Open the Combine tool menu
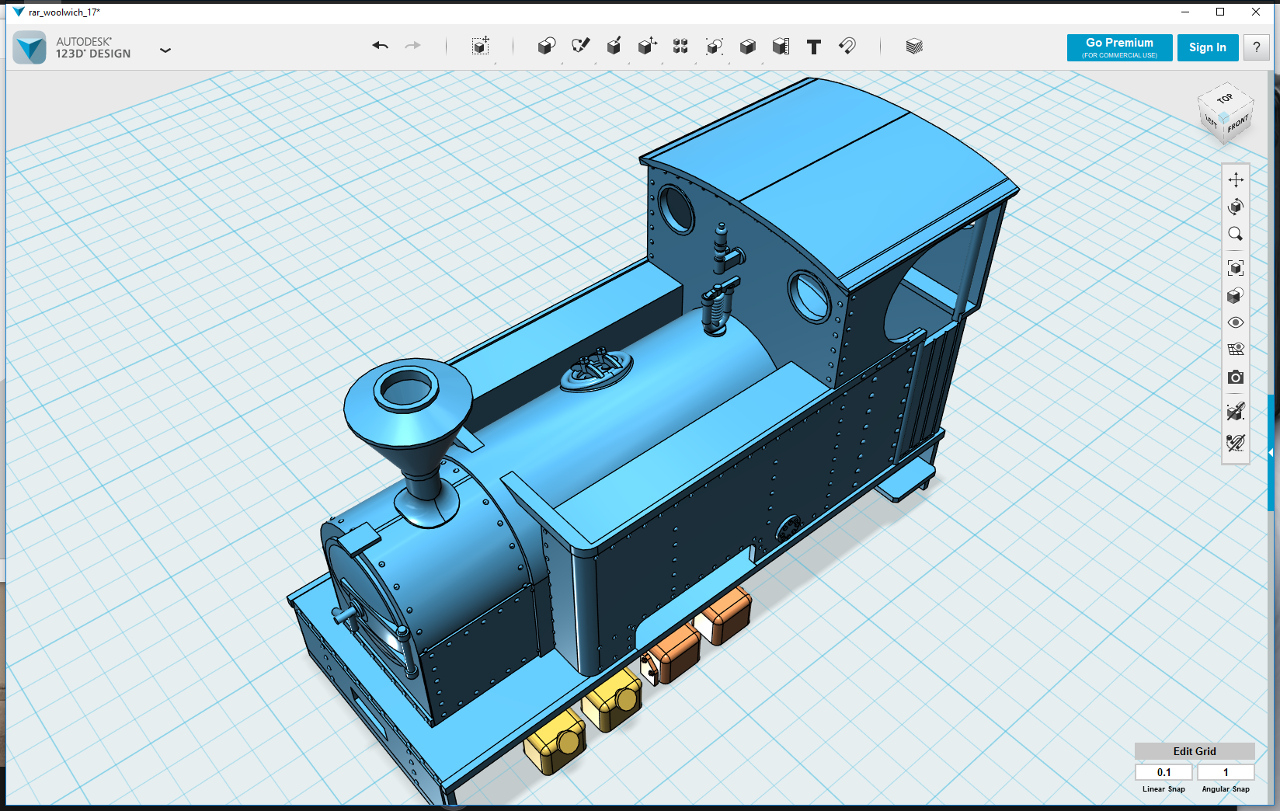Viewport: 1280px width, 811px height. 747,46
